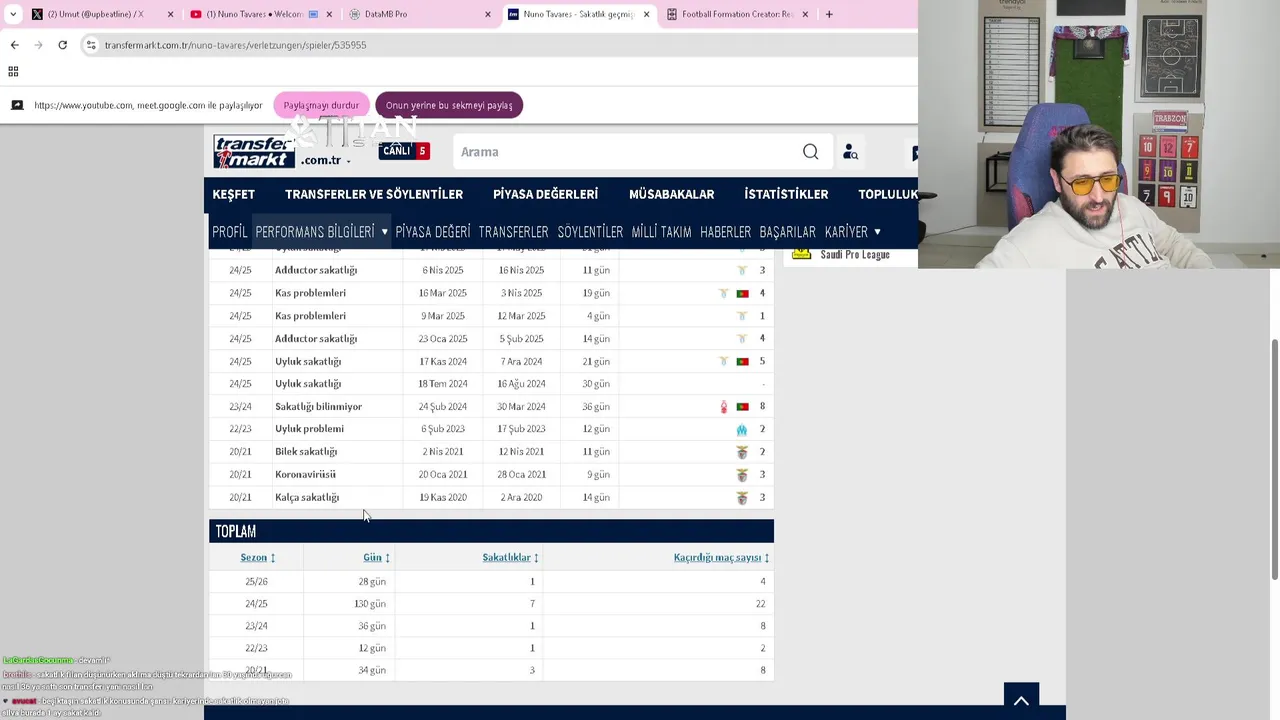Focus the transfermarkt.com.tr address bar
The image size is (1280, 720).
(500, 45)
